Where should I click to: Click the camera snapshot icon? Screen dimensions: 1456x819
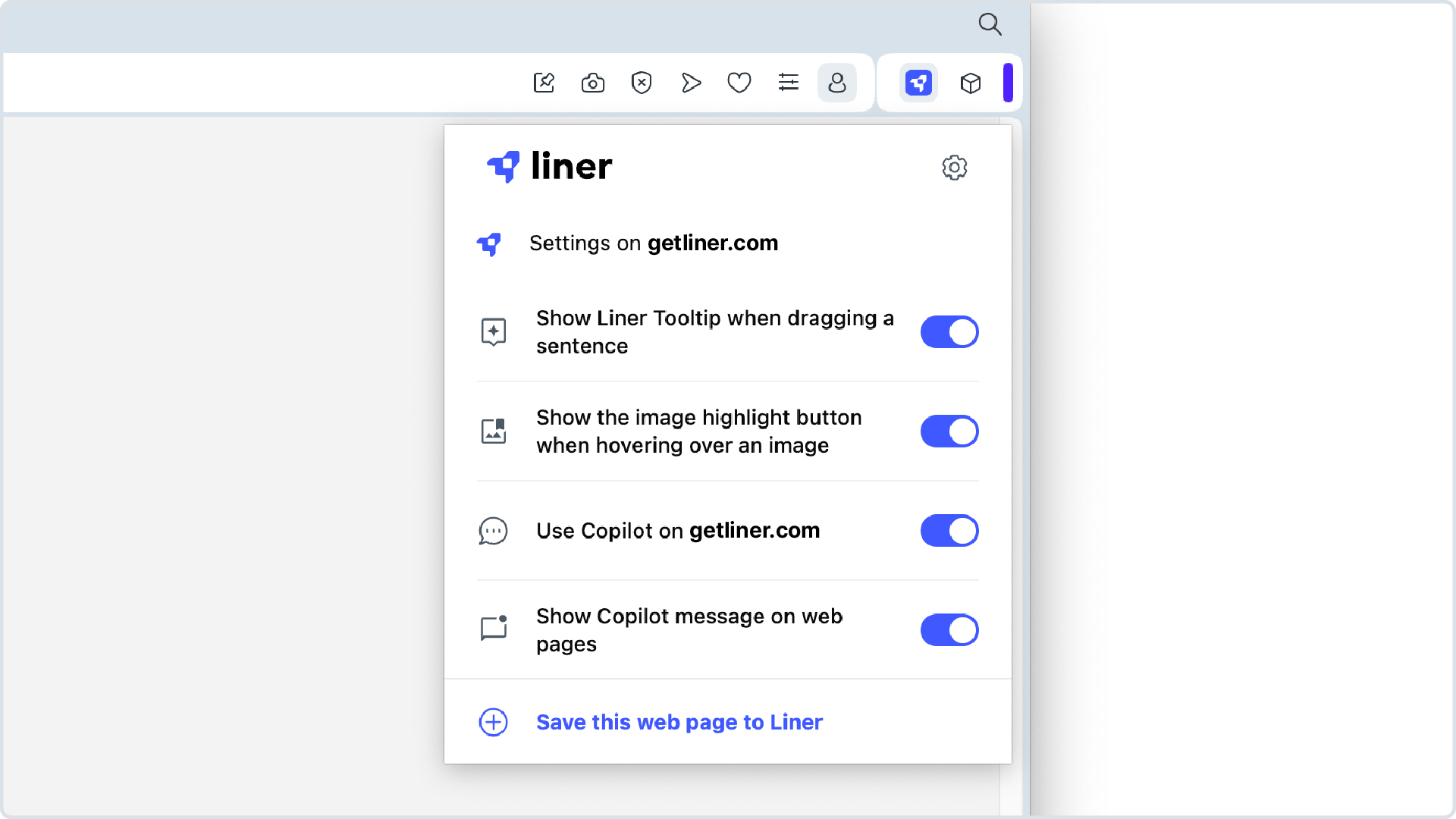coord(593,83)
